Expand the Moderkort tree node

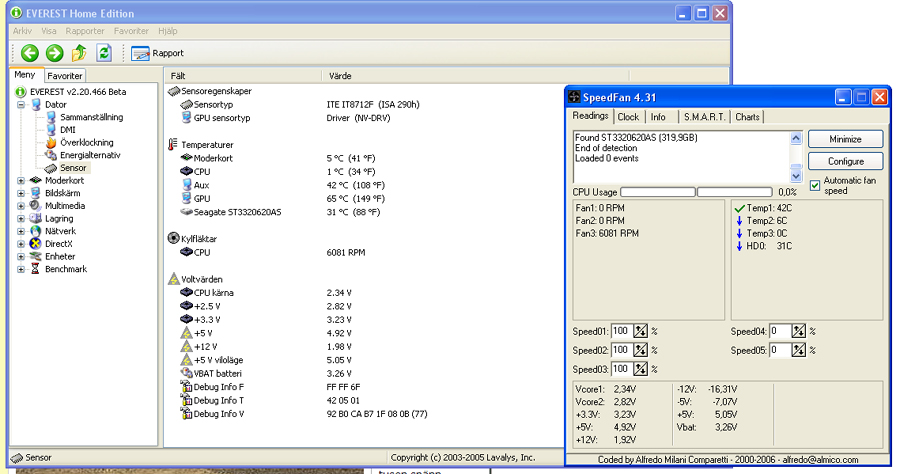click(21, 181)
